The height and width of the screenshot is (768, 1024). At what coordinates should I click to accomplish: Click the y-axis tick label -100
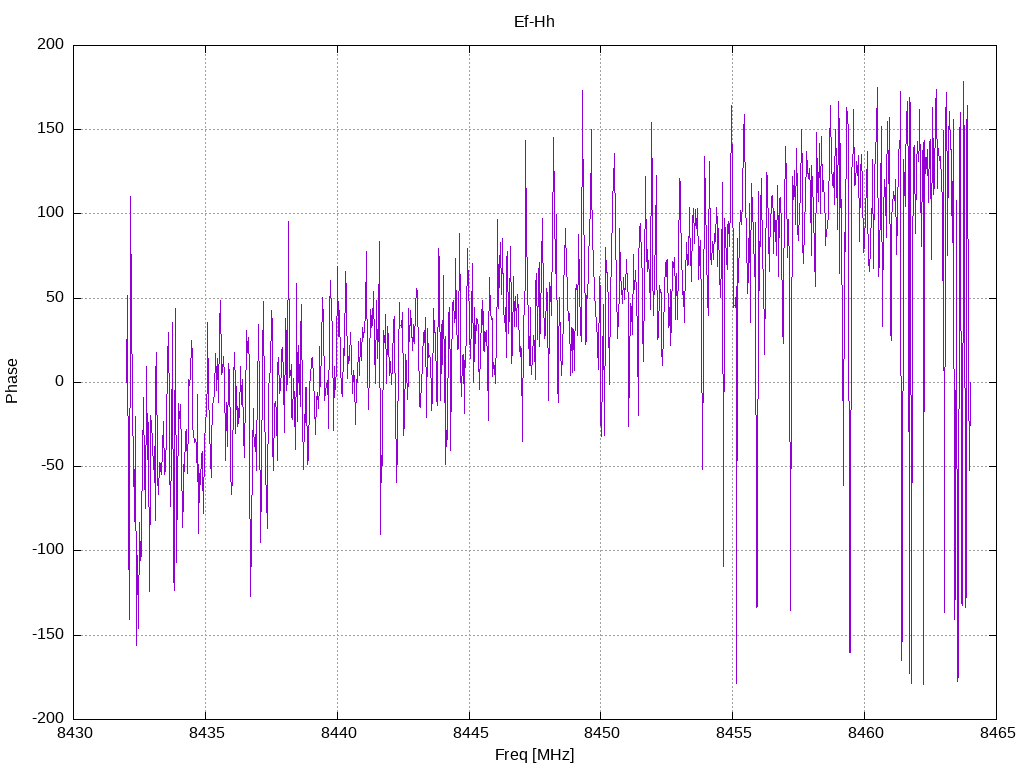(48, 550)
